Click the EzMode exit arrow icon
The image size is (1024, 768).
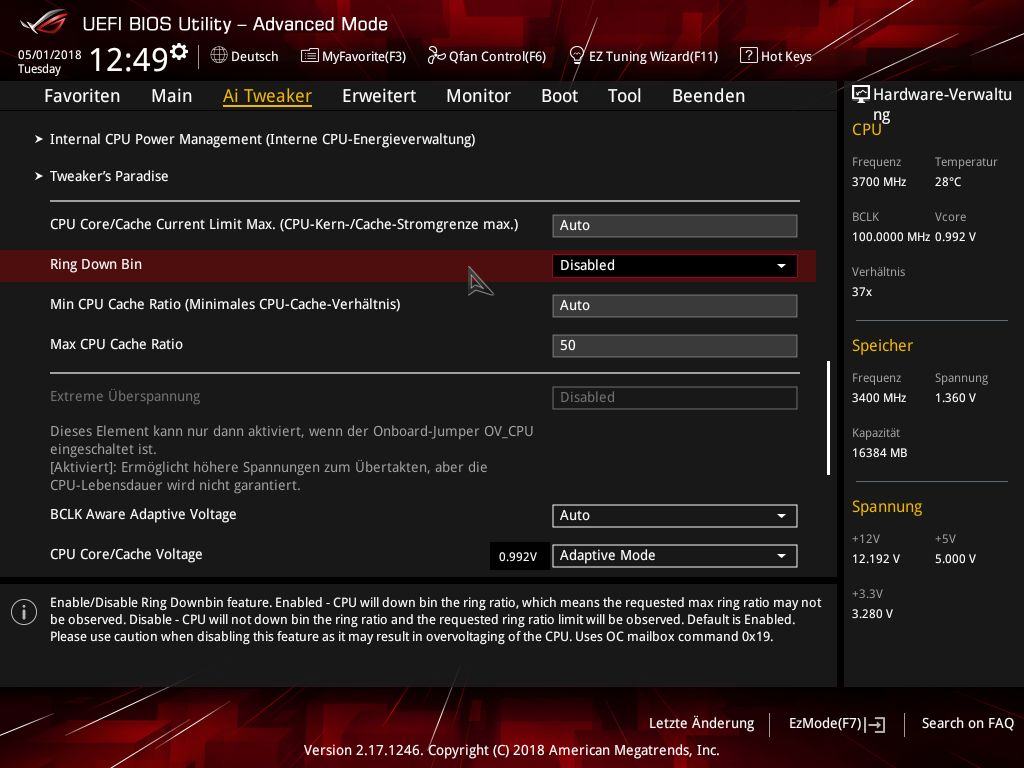[x=875, y=724]
